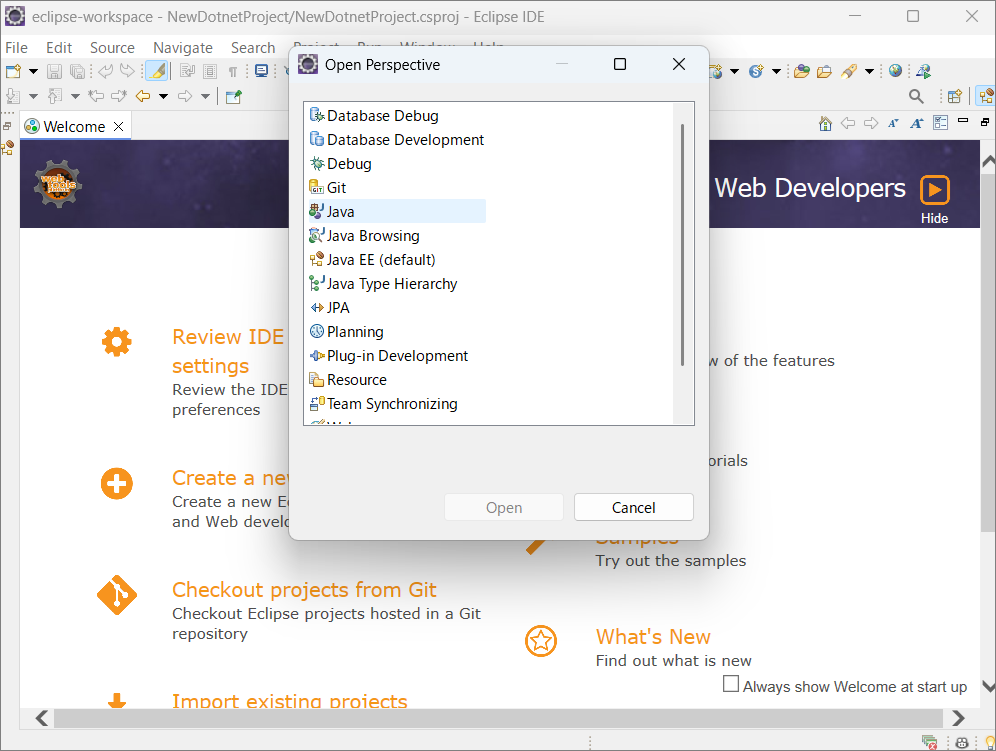Open dropdown beside the S servlet icon

[x=776, y=71]
